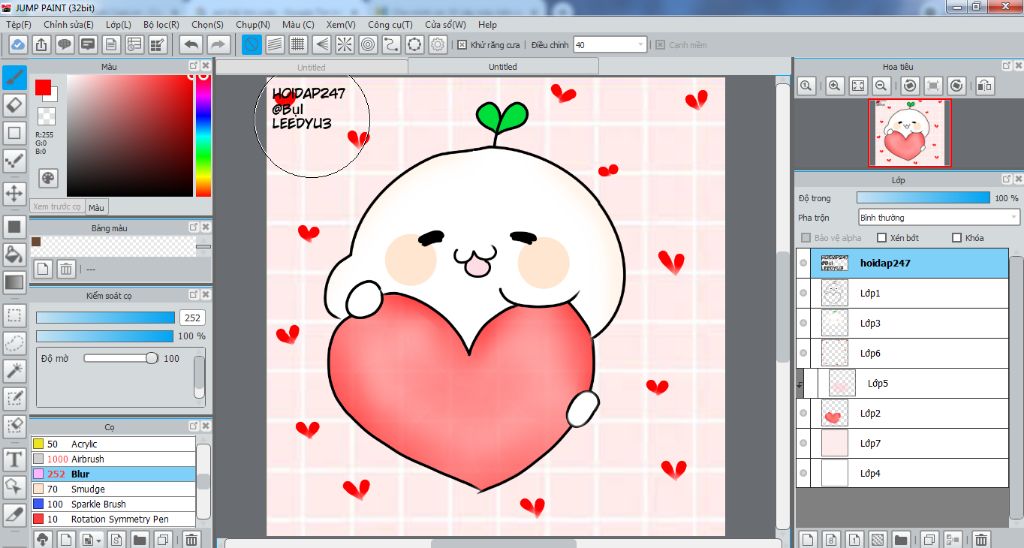Viewport: 1024px width, 548px height.
Task: Toggle Khử răng cưa checkbox
Action: 462,44
